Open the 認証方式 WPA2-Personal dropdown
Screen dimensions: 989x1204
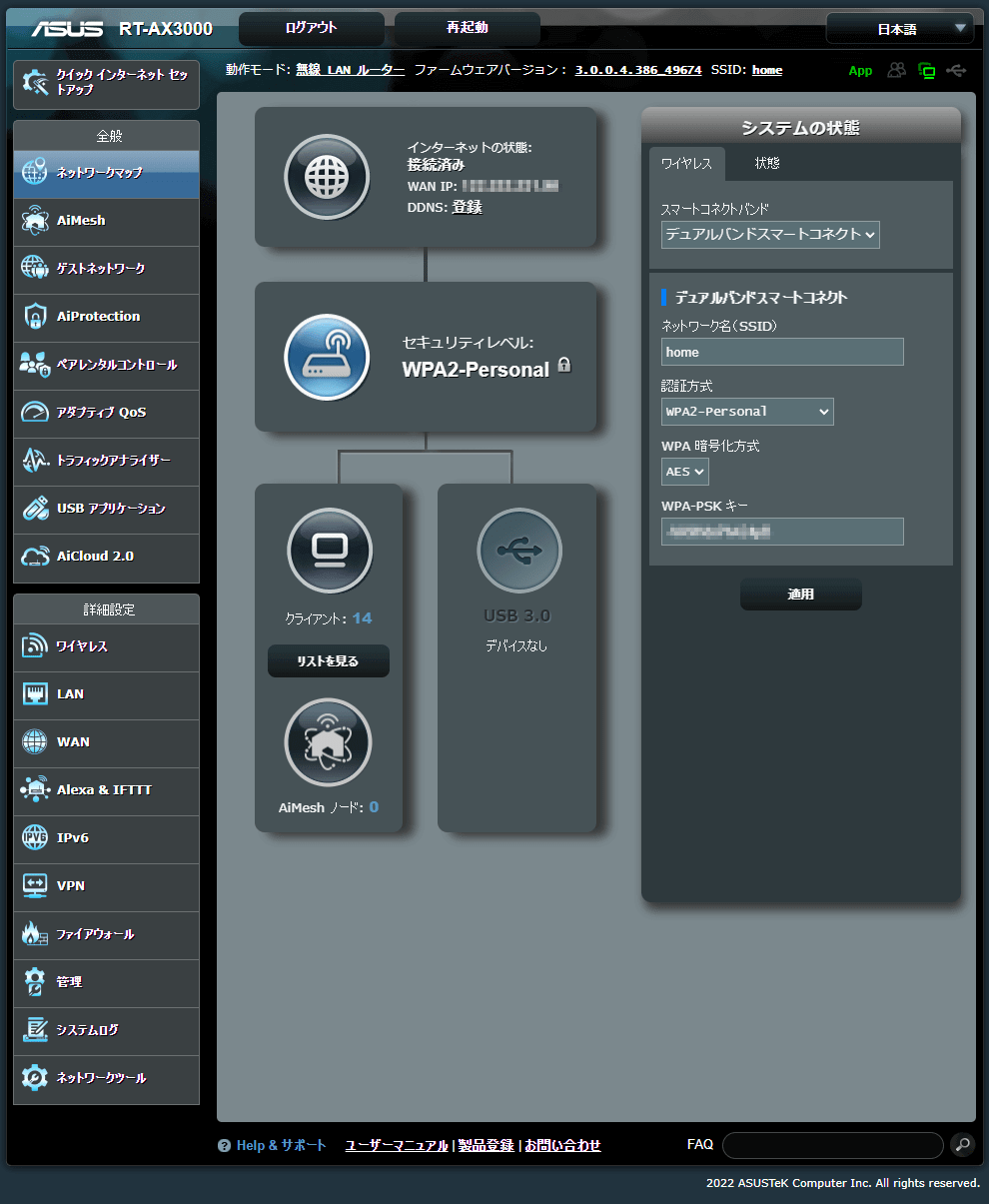(747, 412)
